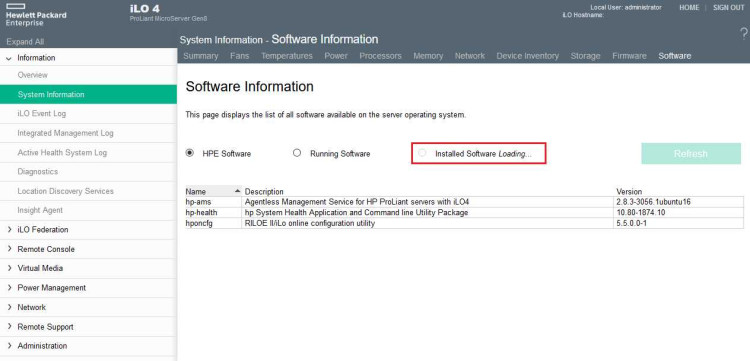Click the hp-health name cell

pyautogui.click(x=213, y=212)
